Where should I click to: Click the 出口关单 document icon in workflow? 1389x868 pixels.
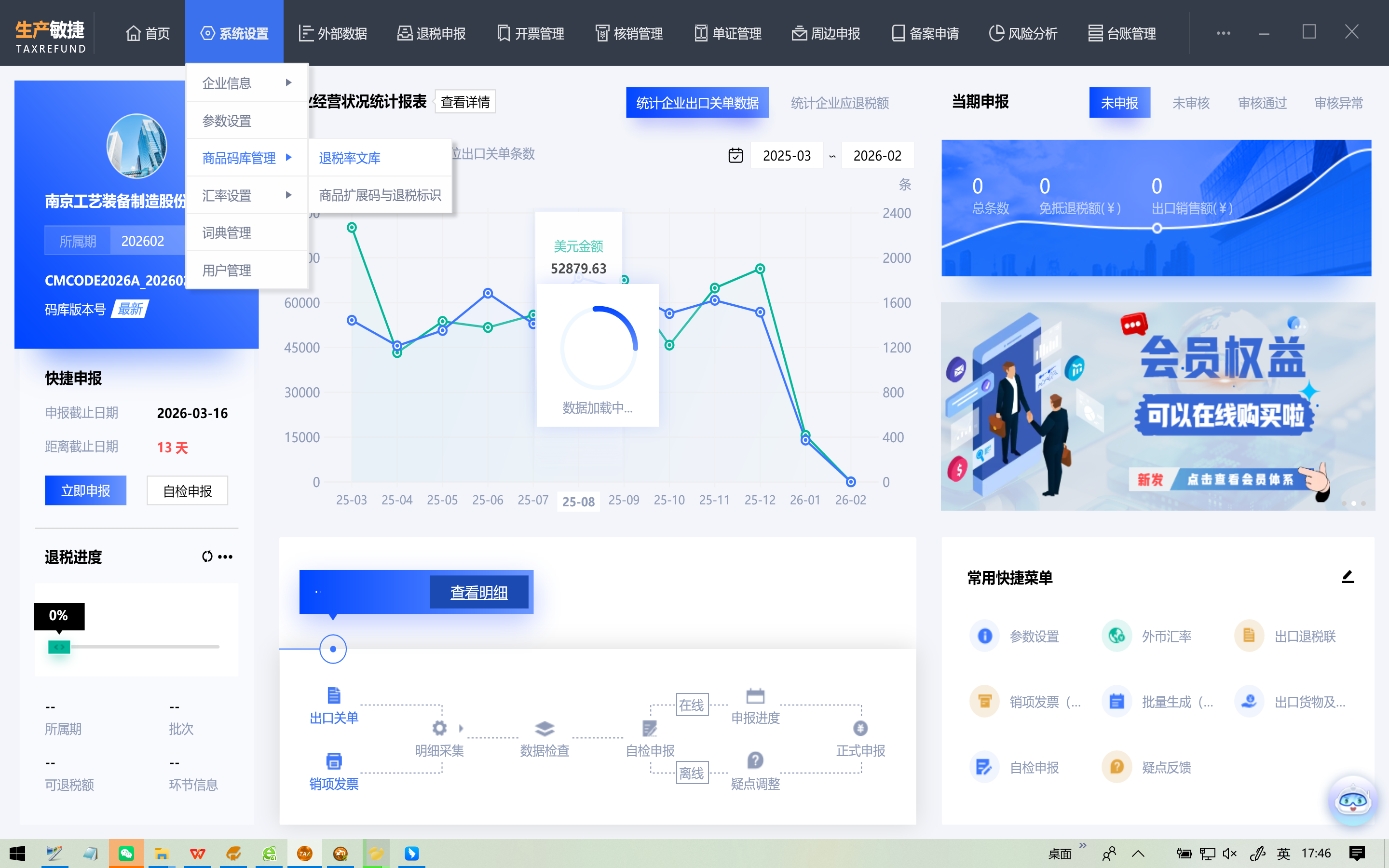tap(333, 695)
